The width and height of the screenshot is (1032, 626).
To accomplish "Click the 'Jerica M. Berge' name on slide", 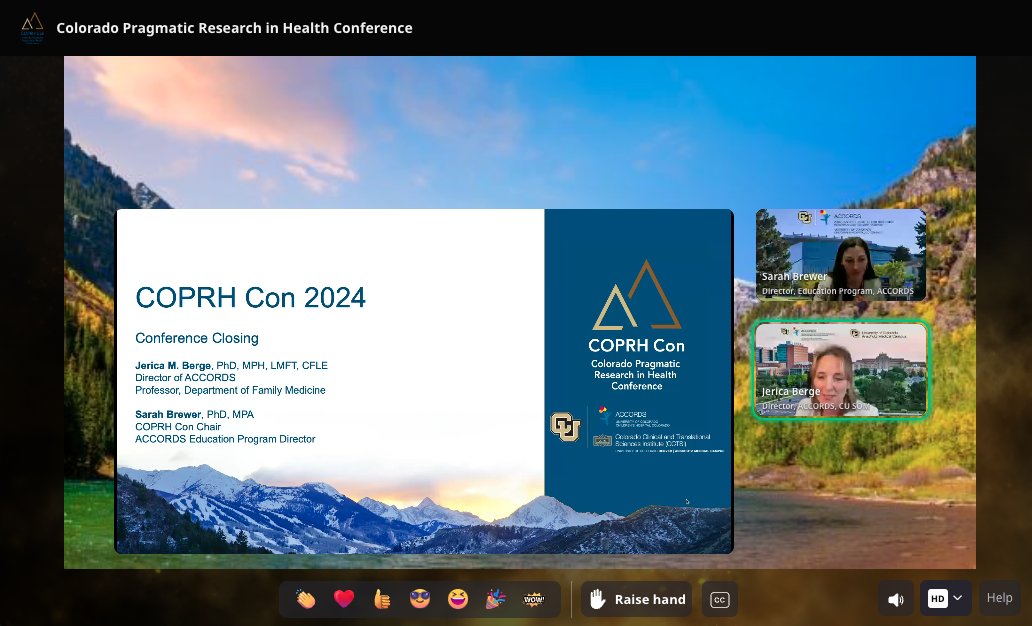I will coord(173,365).
